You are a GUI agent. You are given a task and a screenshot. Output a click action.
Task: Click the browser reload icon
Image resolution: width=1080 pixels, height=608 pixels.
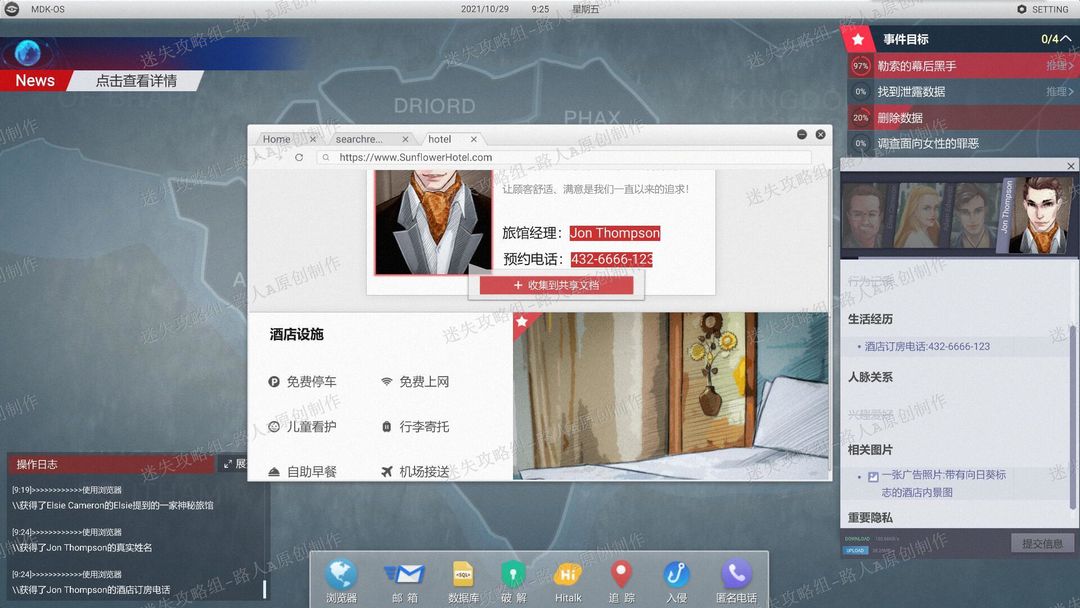pyautogui.click(x=299, y=158)
